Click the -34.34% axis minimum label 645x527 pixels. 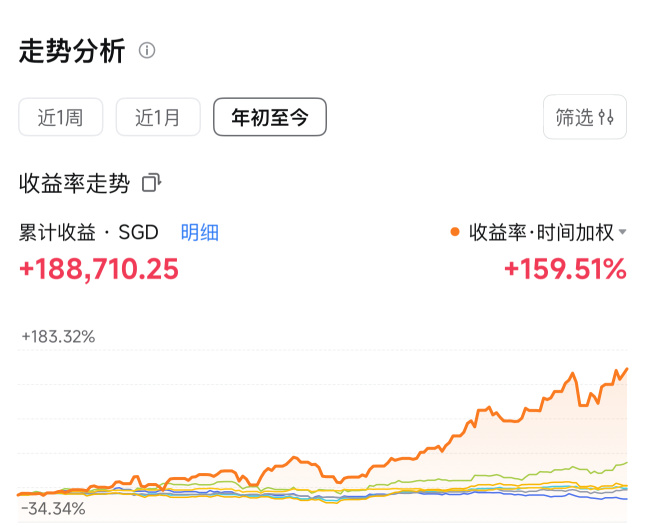tap(53, 509)
